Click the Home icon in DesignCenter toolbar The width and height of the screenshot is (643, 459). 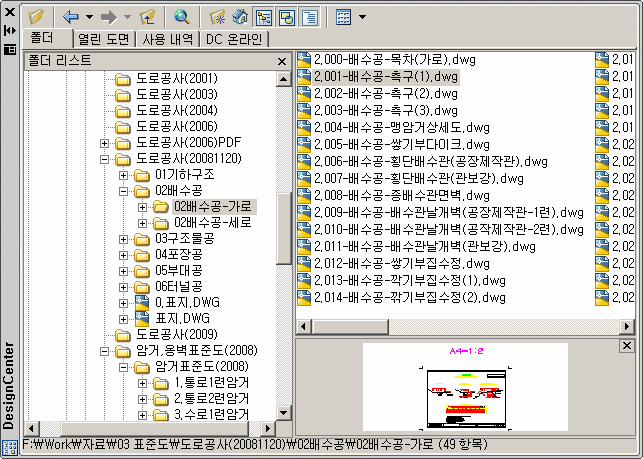[240, 17]
